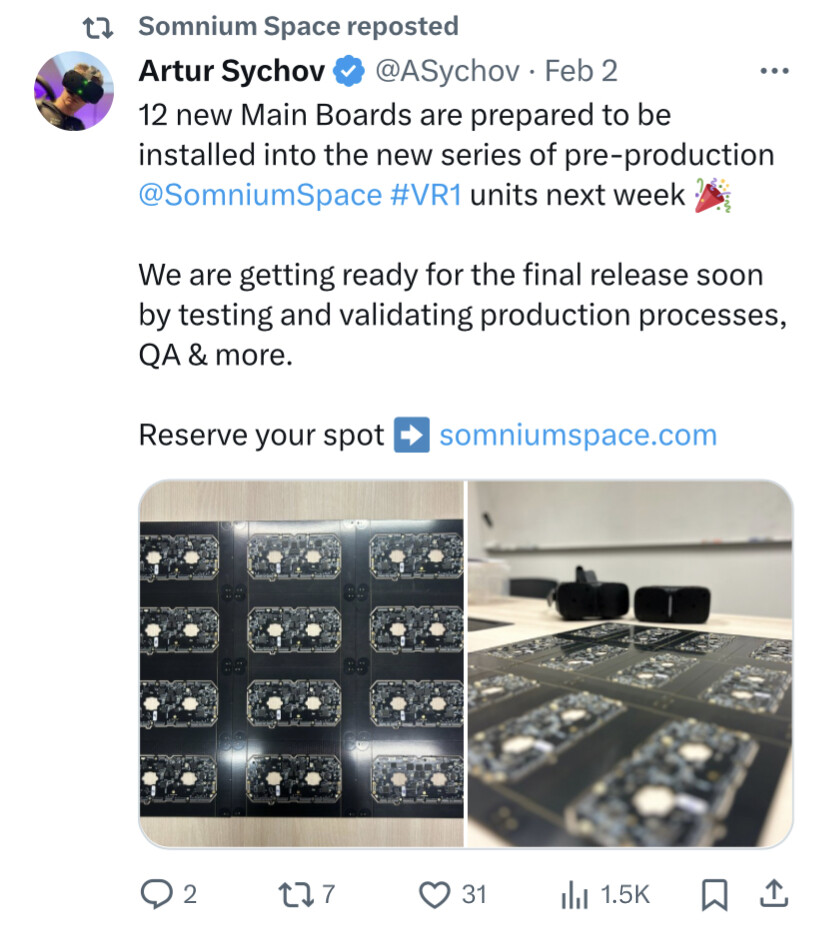Click the 'Somnium Space reposted' label
828x931 pixels.
pyautogui.click(x=299, y=27)
